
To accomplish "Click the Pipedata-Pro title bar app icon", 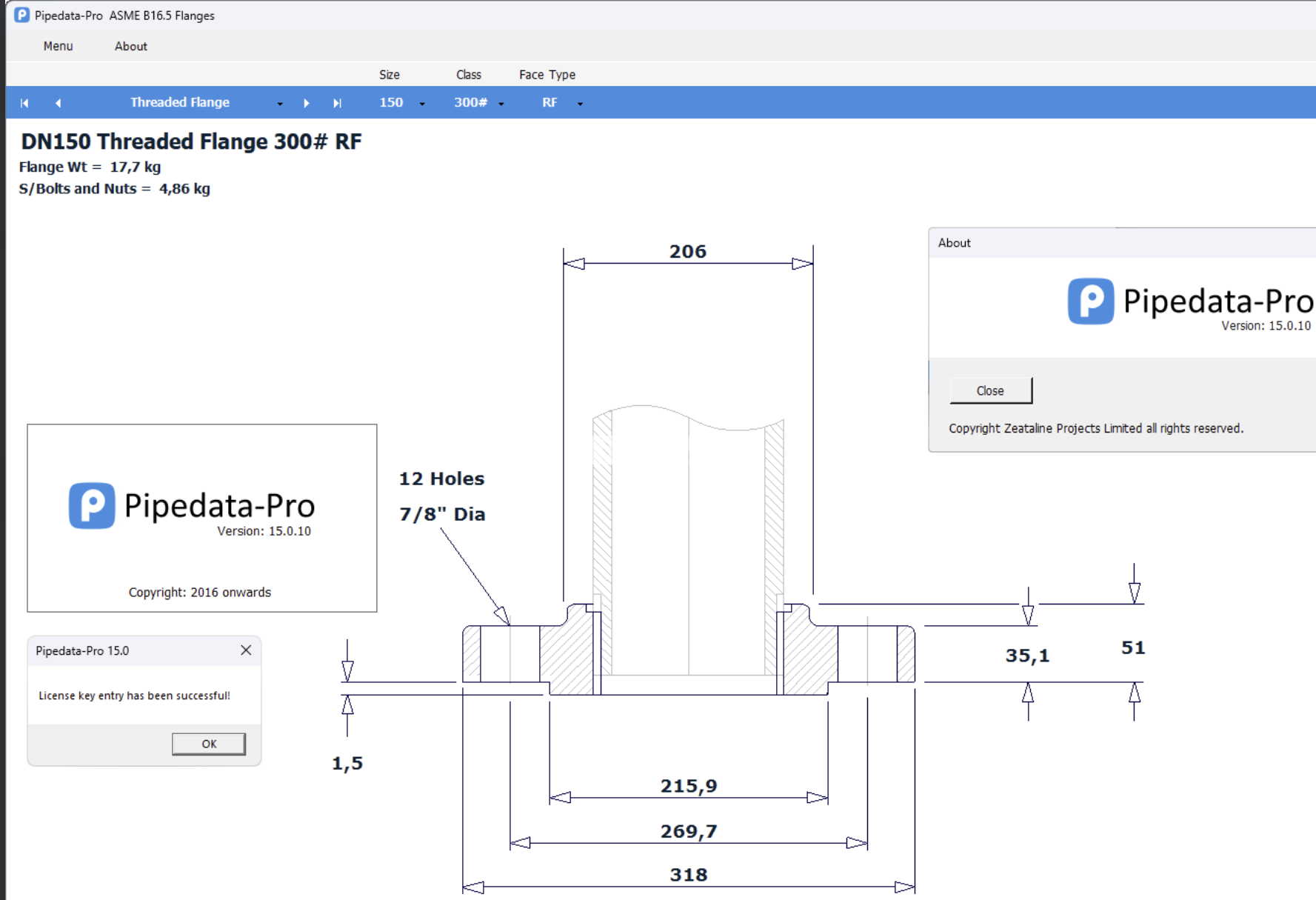I will [21, 15].
